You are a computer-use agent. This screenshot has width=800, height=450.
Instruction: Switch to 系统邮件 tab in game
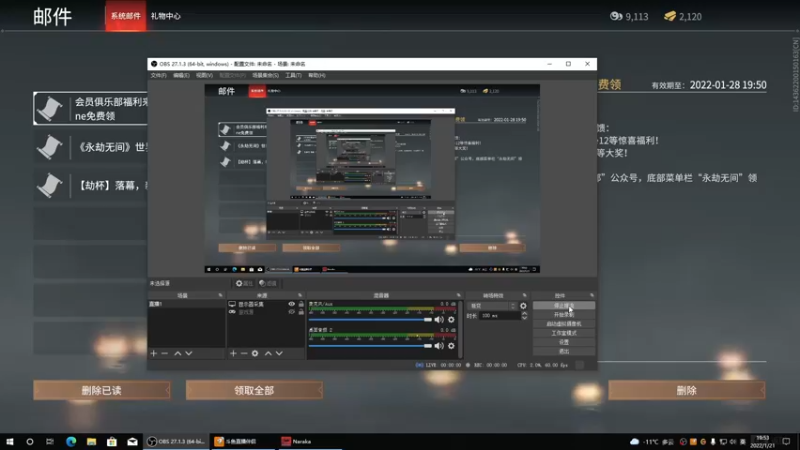click(126, 16)
